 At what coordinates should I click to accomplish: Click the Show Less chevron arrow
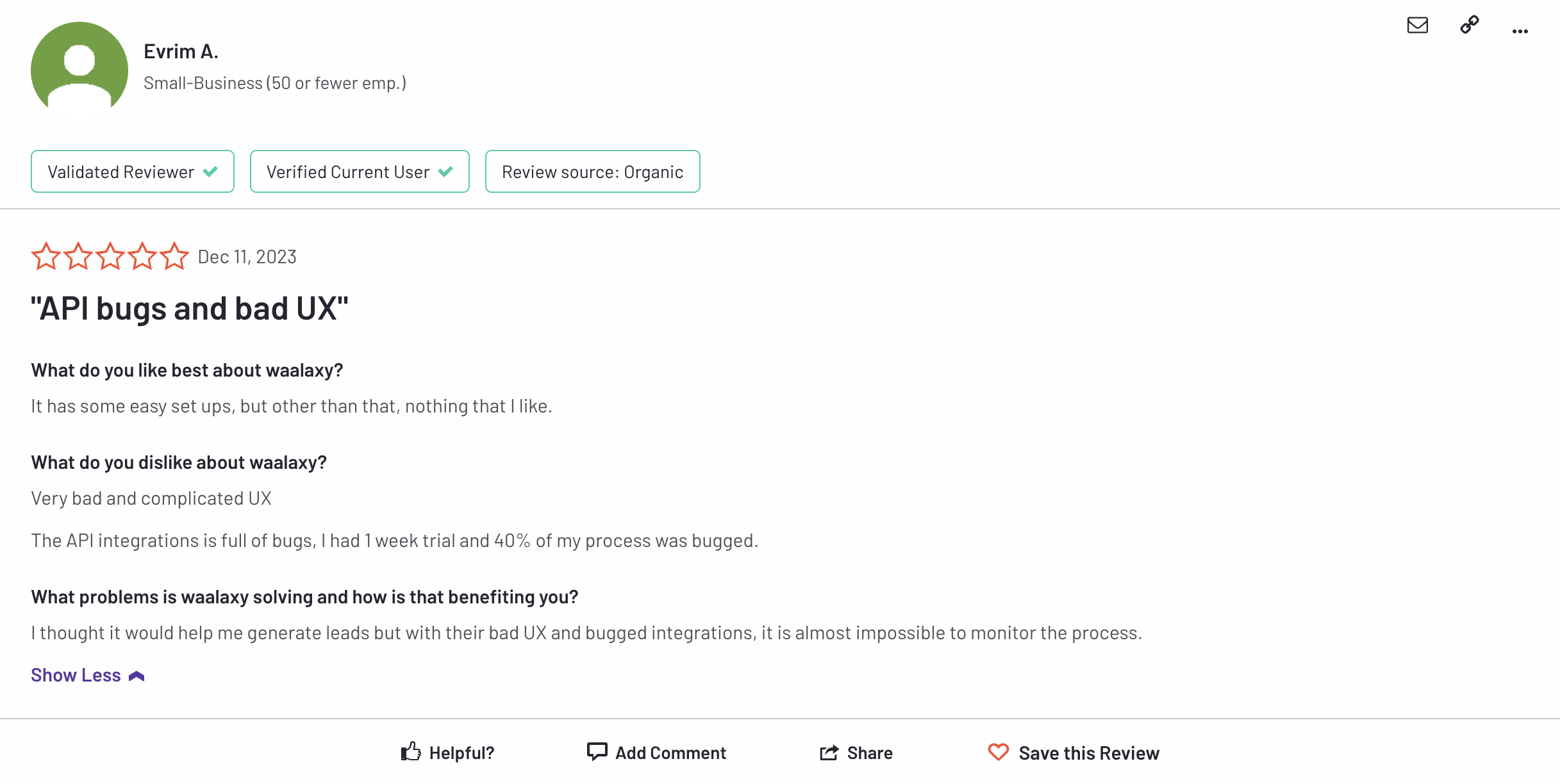(x=137, y=676)
